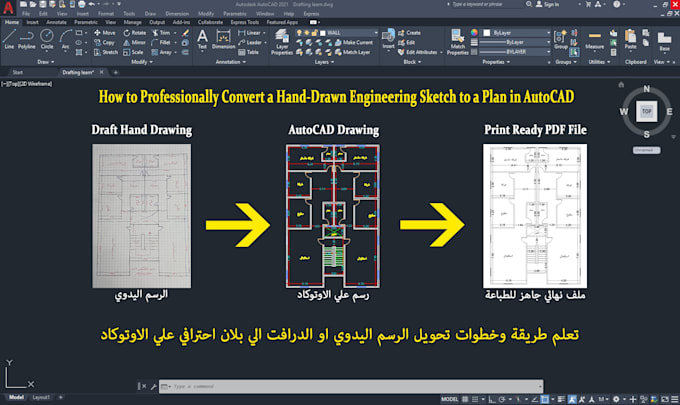680x405 pixels.
Task: Expand the Modify panel
Action: (x=141, y=62)
